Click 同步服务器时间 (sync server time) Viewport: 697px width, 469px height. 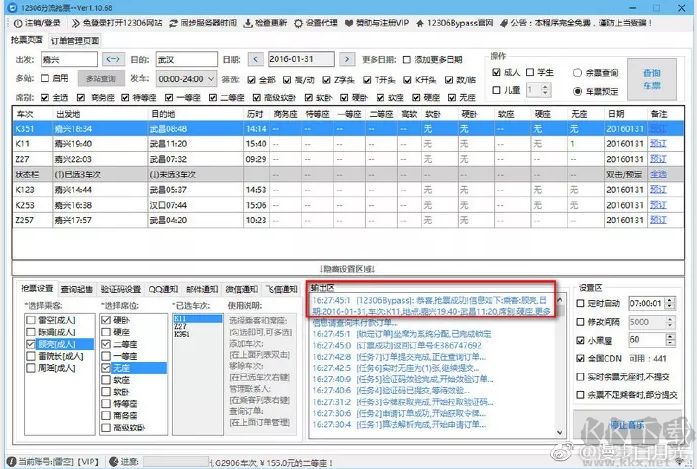point(203,23)
